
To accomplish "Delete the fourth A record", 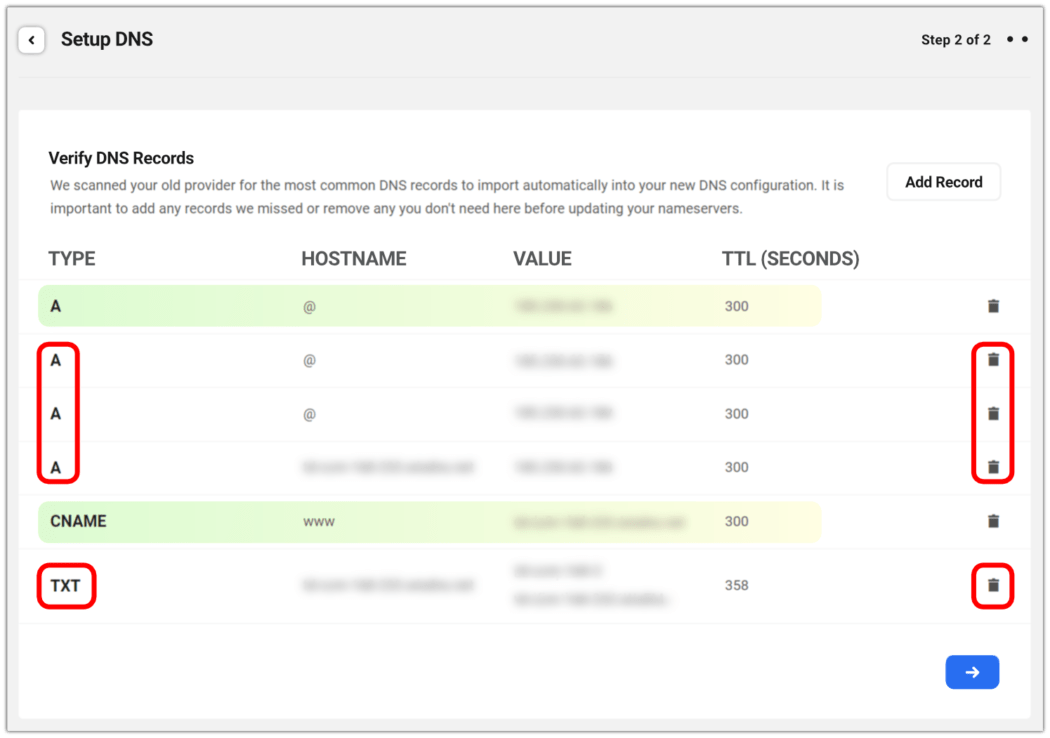I will [993, 467].
